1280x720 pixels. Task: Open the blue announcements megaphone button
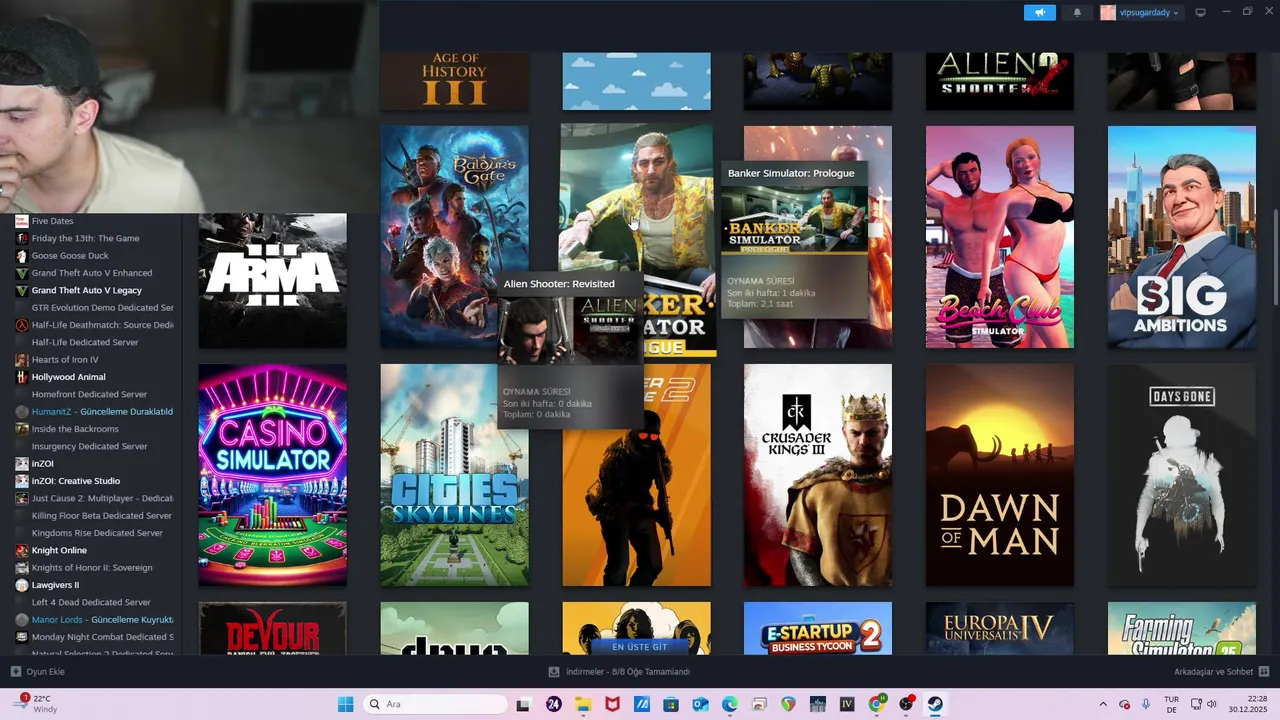pyautogui.click(x=1039, y=12)
